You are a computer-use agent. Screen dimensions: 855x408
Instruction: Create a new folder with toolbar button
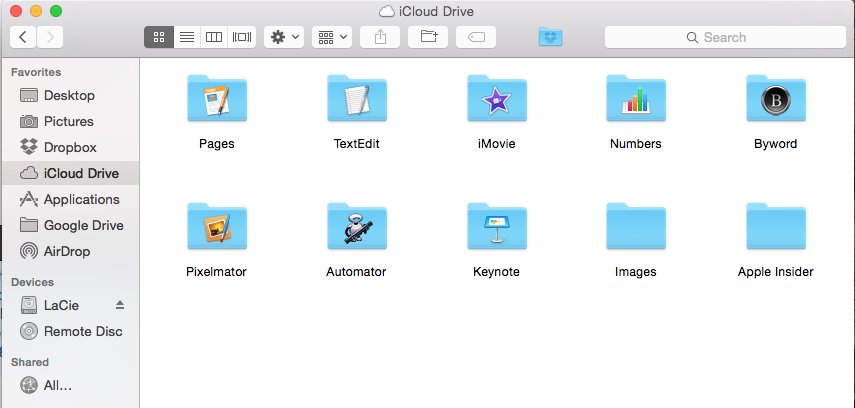(428, 37)
